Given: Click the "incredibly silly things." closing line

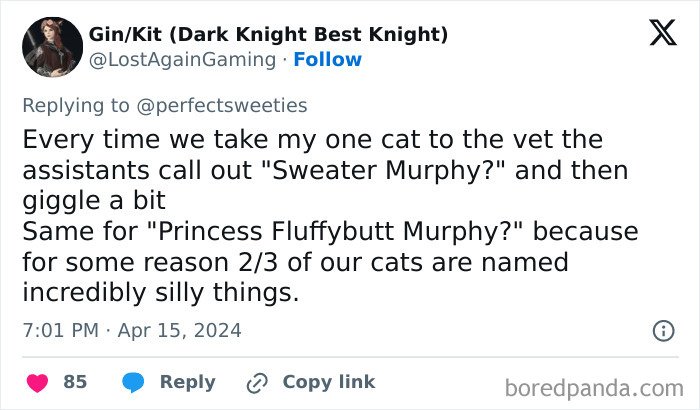Looking at the screenshot, I should 159,294.
